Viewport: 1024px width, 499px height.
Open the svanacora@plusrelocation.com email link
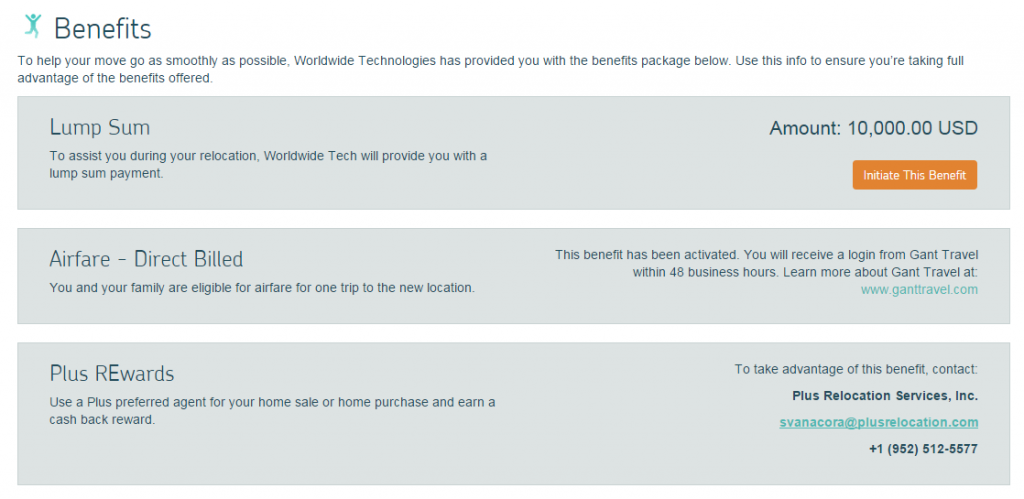878,423
